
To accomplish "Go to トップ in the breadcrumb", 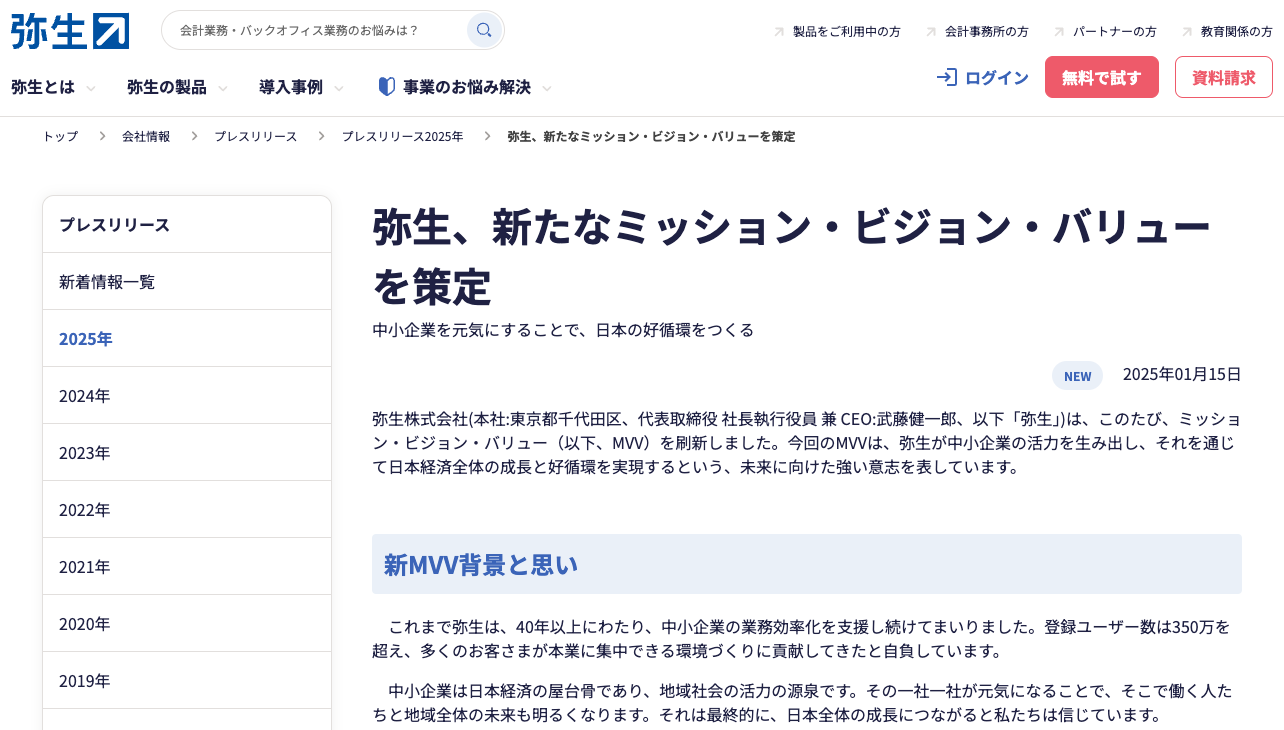I will [x=60, y=136].
